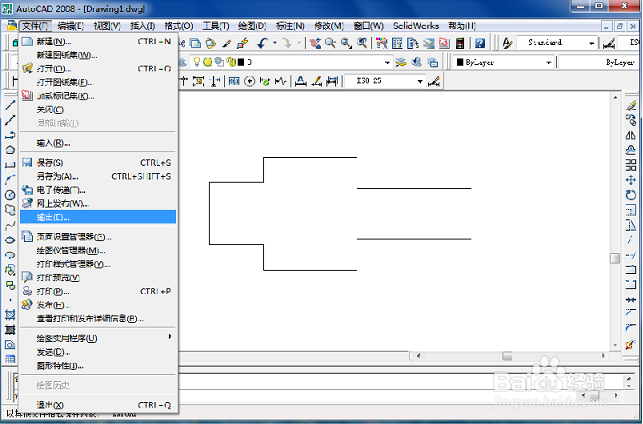Select the Table tool in draw toolbar

click(10, 359)
